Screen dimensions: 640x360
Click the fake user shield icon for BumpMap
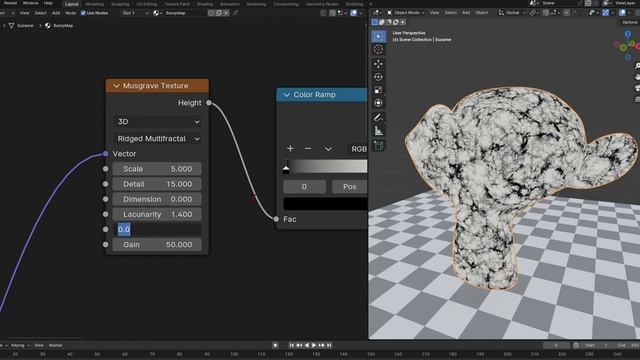(x=211, y=13)
